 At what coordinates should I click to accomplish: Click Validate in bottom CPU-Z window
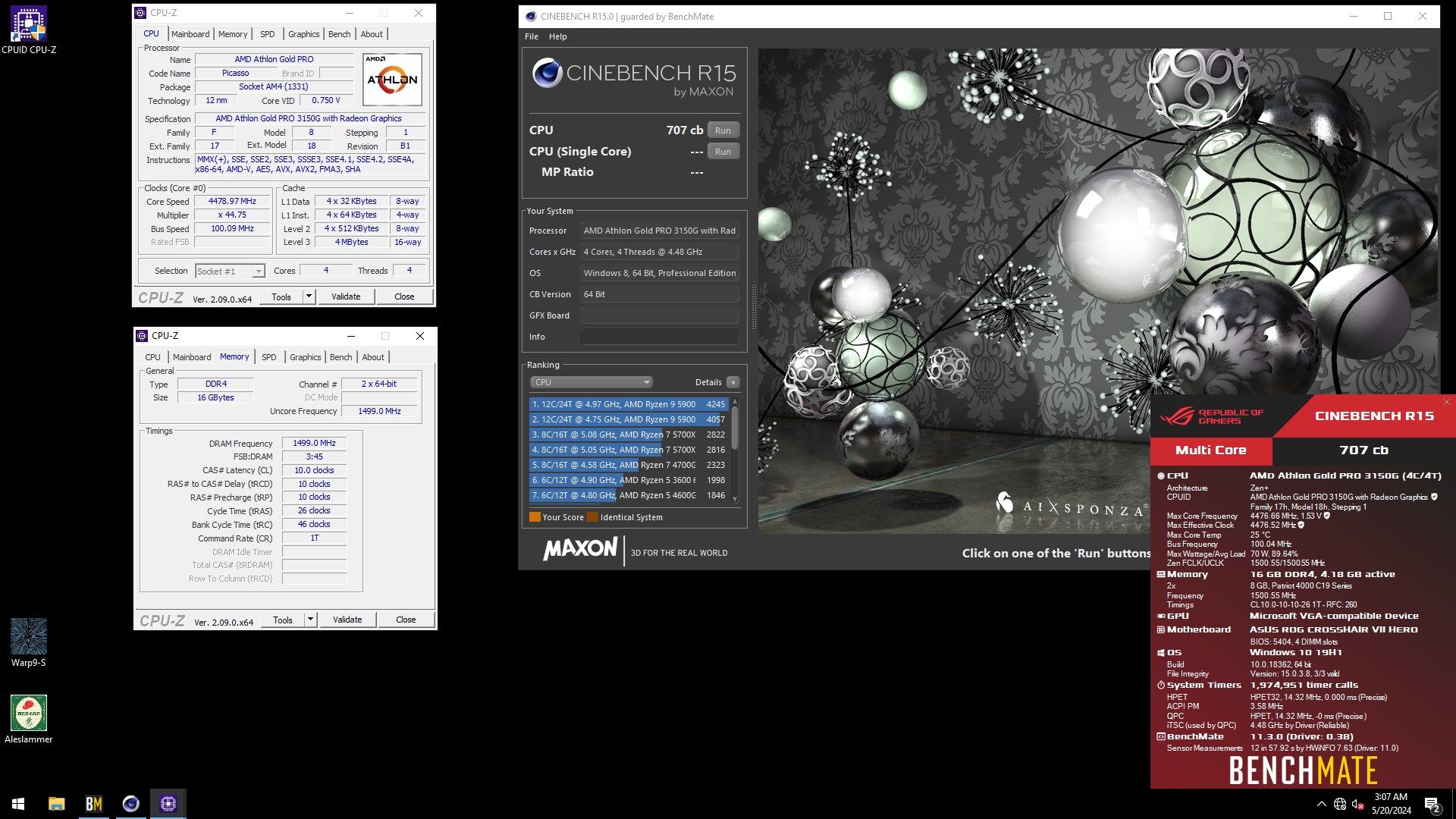click(x=347, y=620)
